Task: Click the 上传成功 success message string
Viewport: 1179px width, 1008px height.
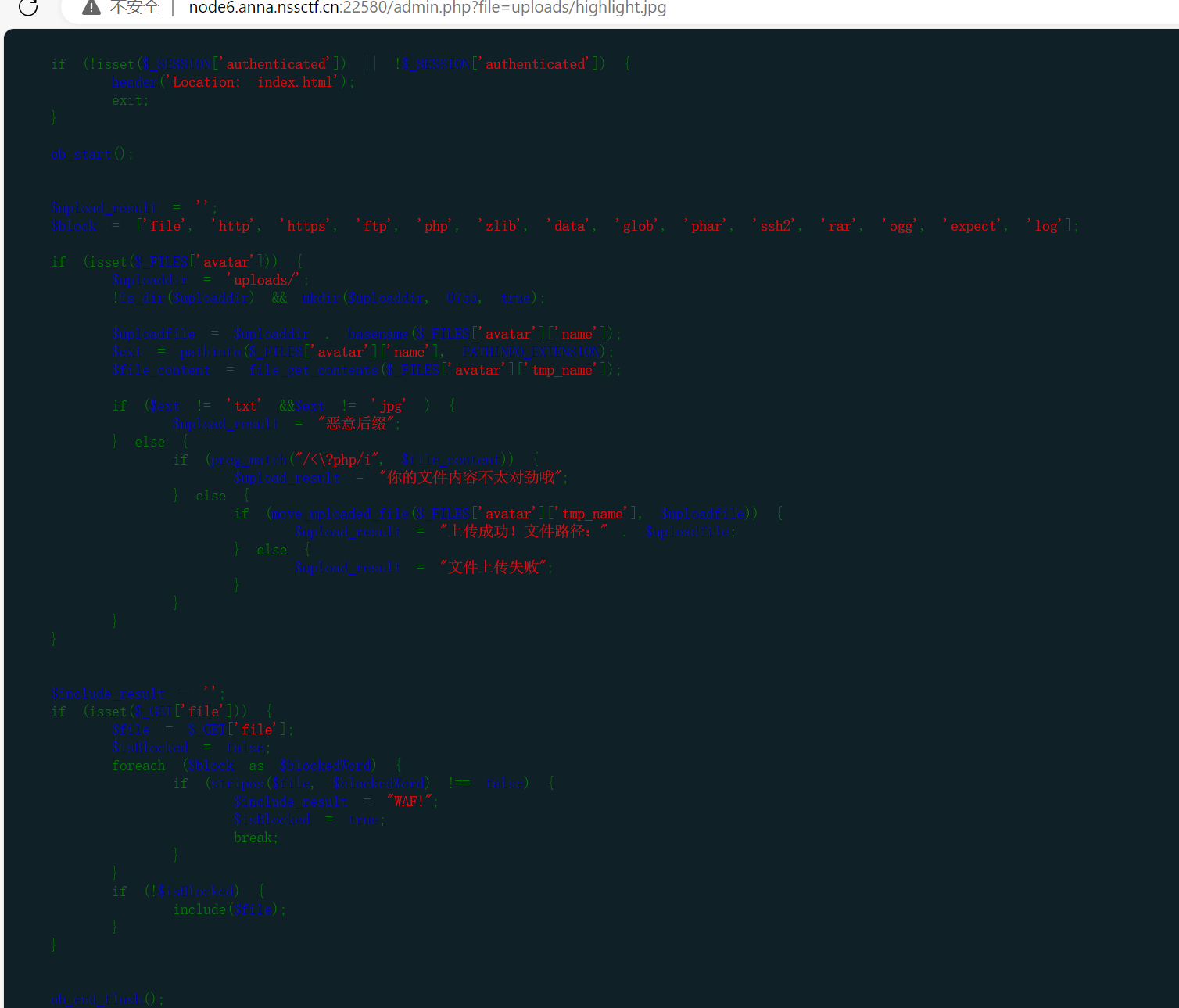Action: click(523, 532)
